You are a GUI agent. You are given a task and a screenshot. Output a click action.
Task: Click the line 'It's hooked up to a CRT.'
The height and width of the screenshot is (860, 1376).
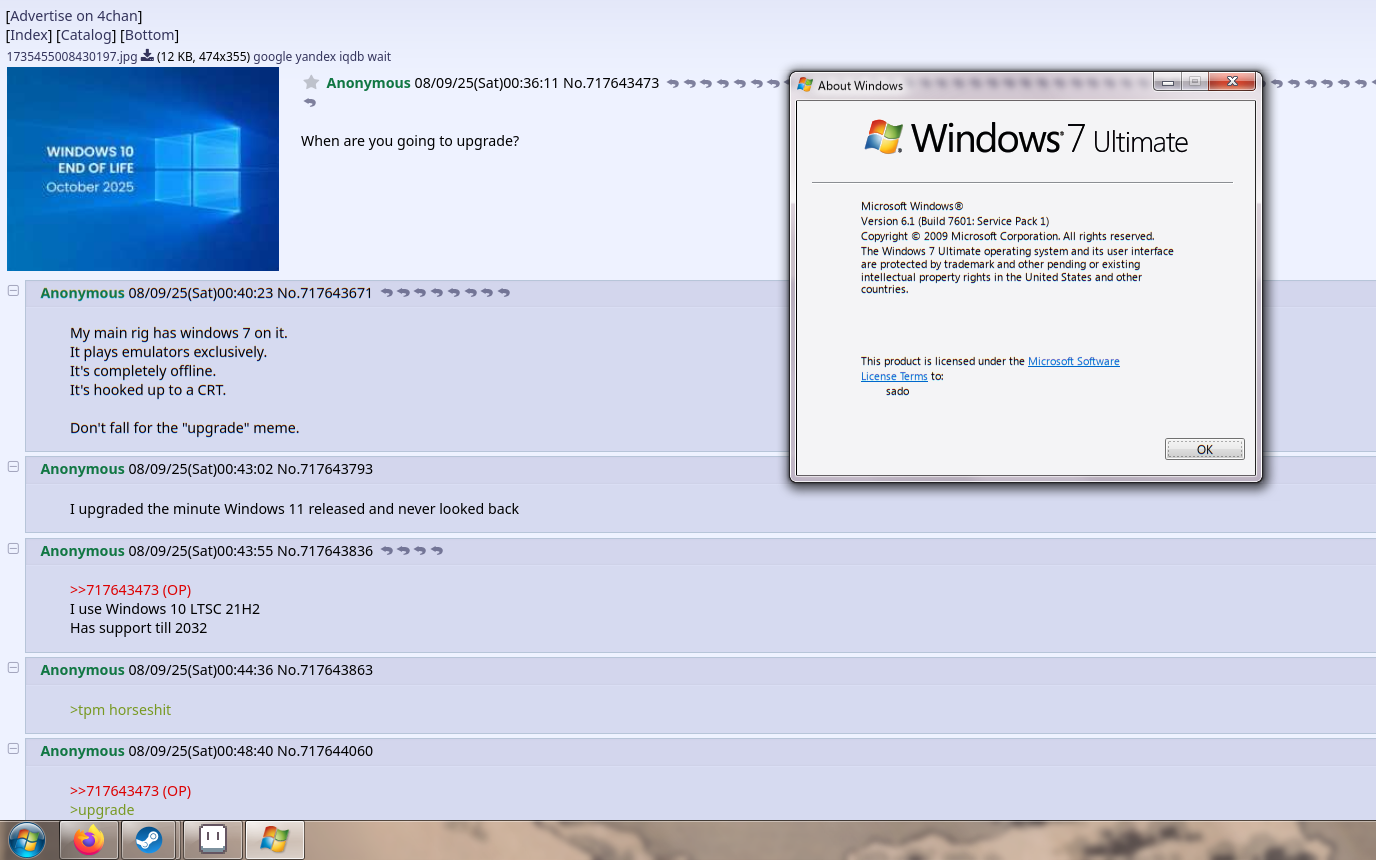pos(148,390)
